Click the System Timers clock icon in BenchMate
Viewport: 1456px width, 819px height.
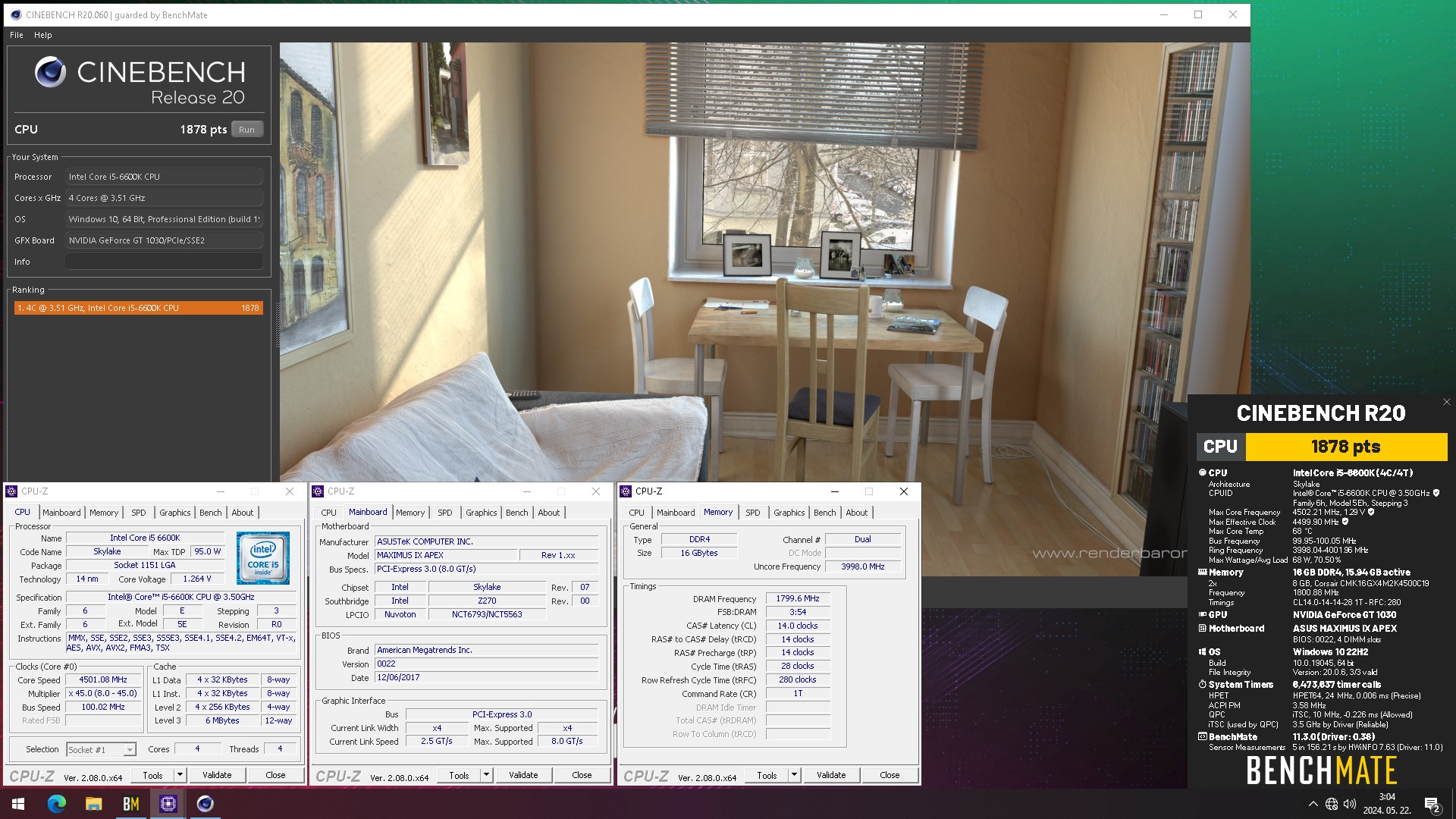point(1202,684)
